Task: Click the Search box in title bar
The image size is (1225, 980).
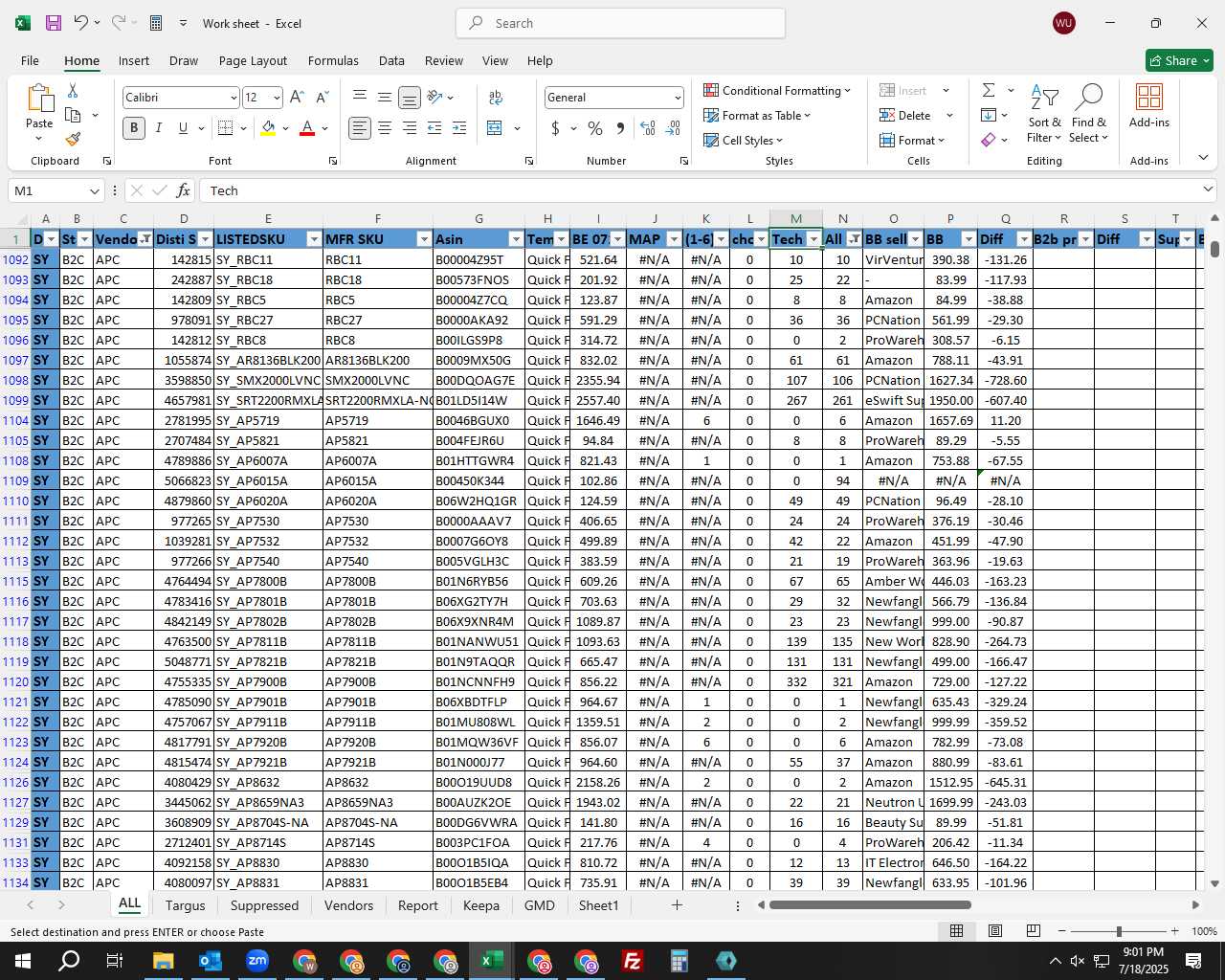Action: click(x=620, y=23)
